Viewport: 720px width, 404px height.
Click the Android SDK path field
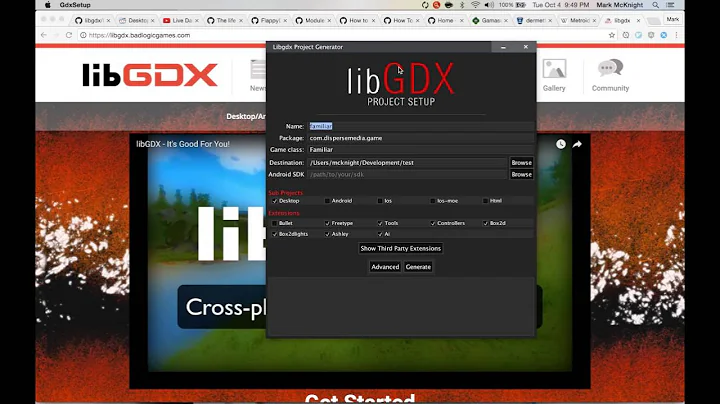408,174
